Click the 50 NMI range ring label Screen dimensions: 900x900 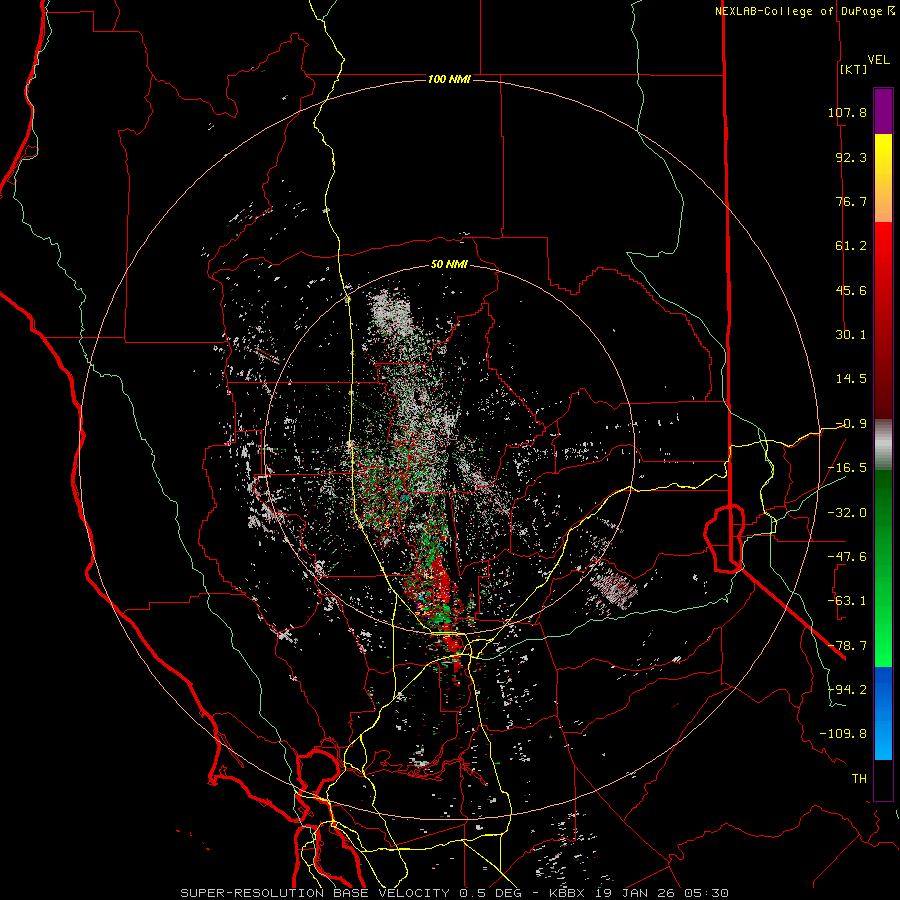pyautogui.click(x=449, y=265)
